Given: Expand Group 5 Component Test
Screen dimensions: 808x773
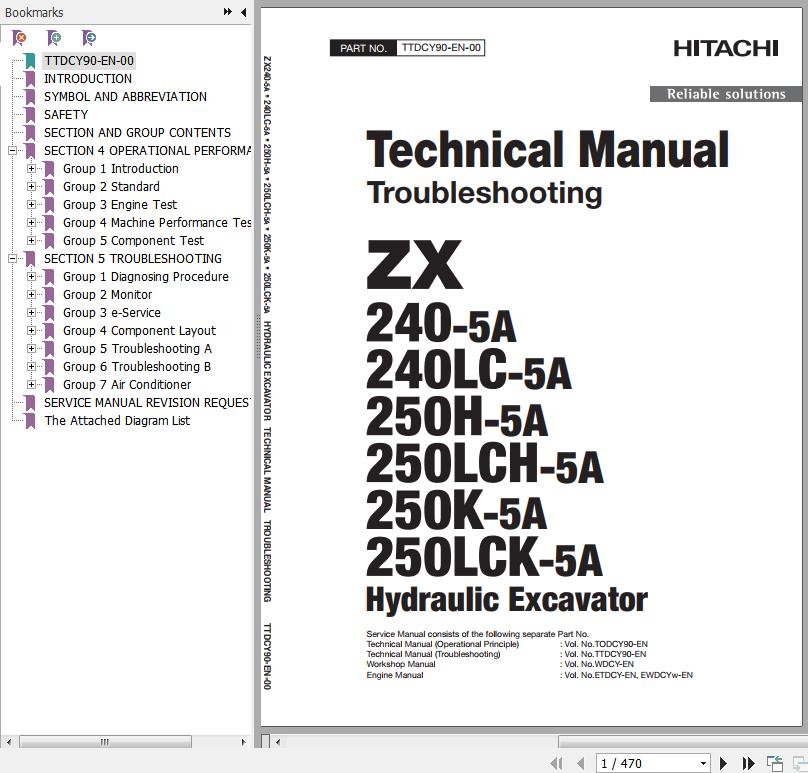Looking at the screenshot, I should (x=31, y=241).
